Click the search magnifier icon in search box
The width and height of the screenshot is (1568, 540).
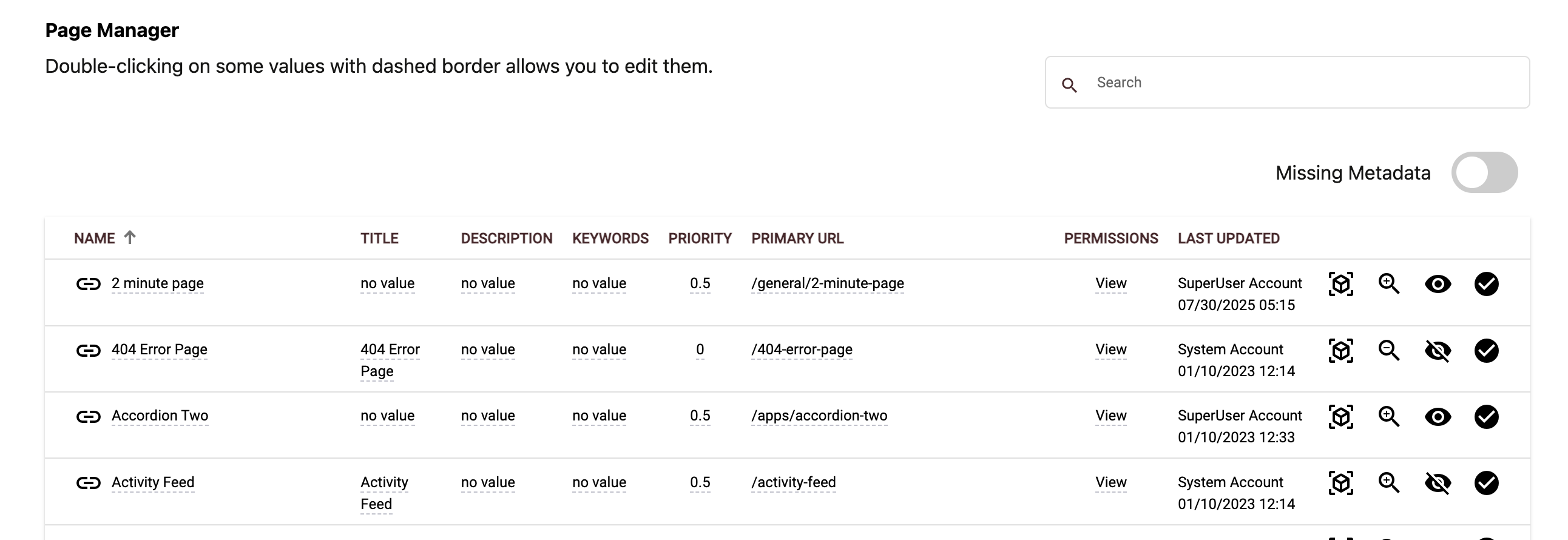coord(1069,84)
